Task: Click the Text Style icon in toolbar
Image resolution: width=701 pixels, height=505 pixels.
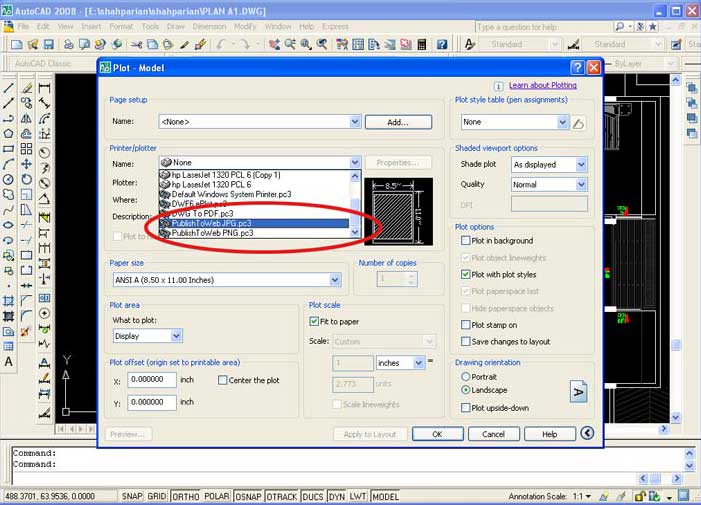Action: (x=469, y=44)
